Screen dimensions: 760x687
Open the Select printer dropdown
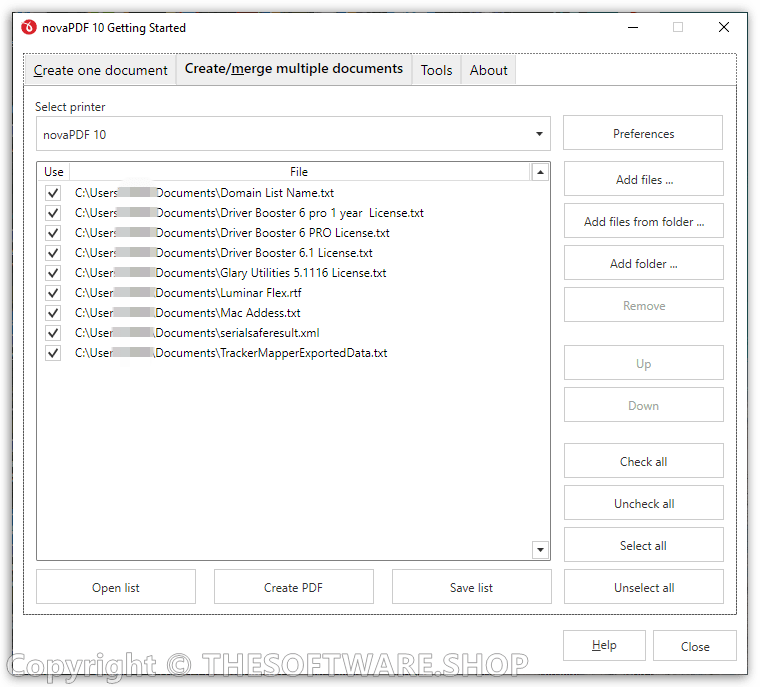293,134
